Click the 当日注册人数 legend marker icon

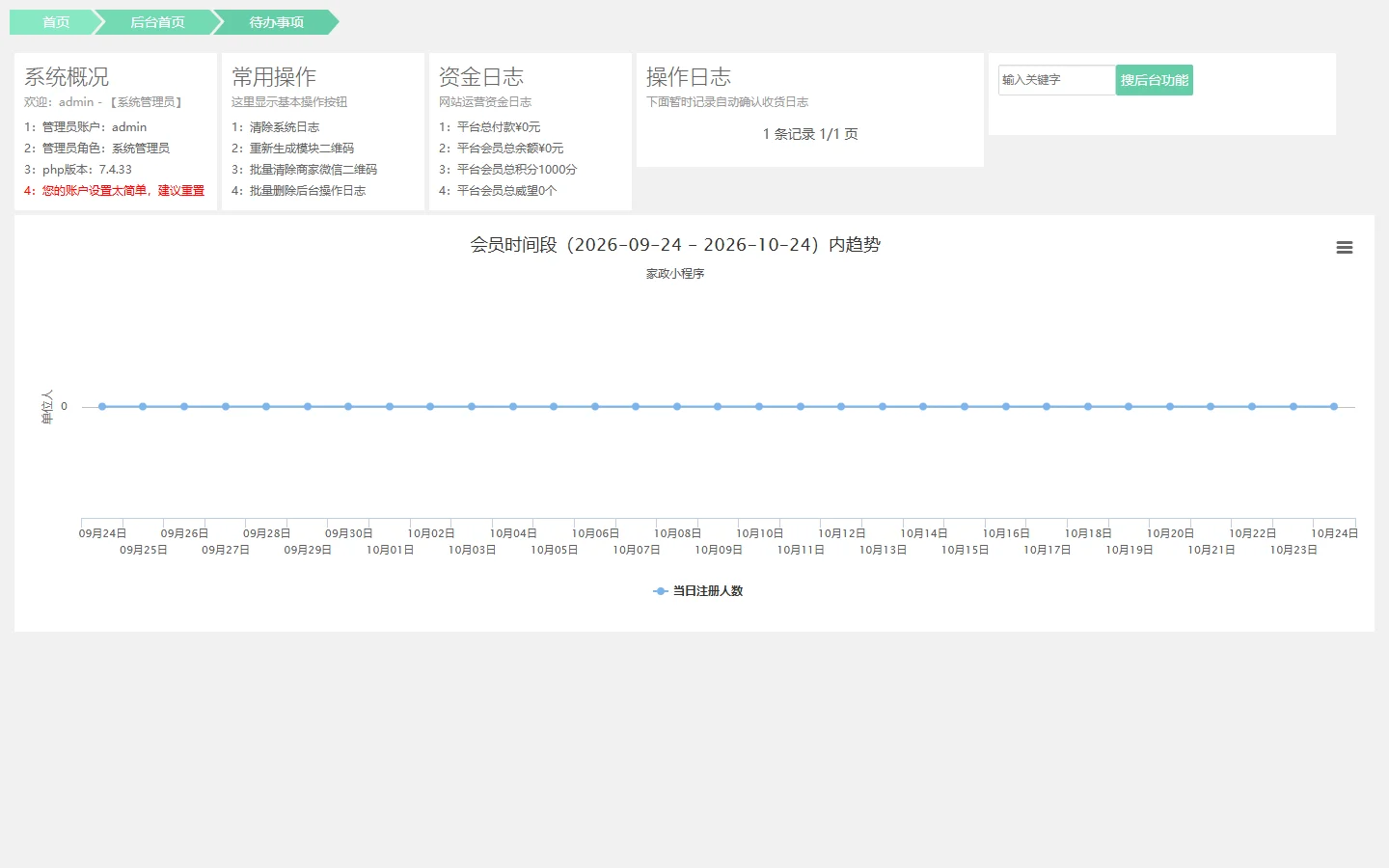tap(661, 591)
